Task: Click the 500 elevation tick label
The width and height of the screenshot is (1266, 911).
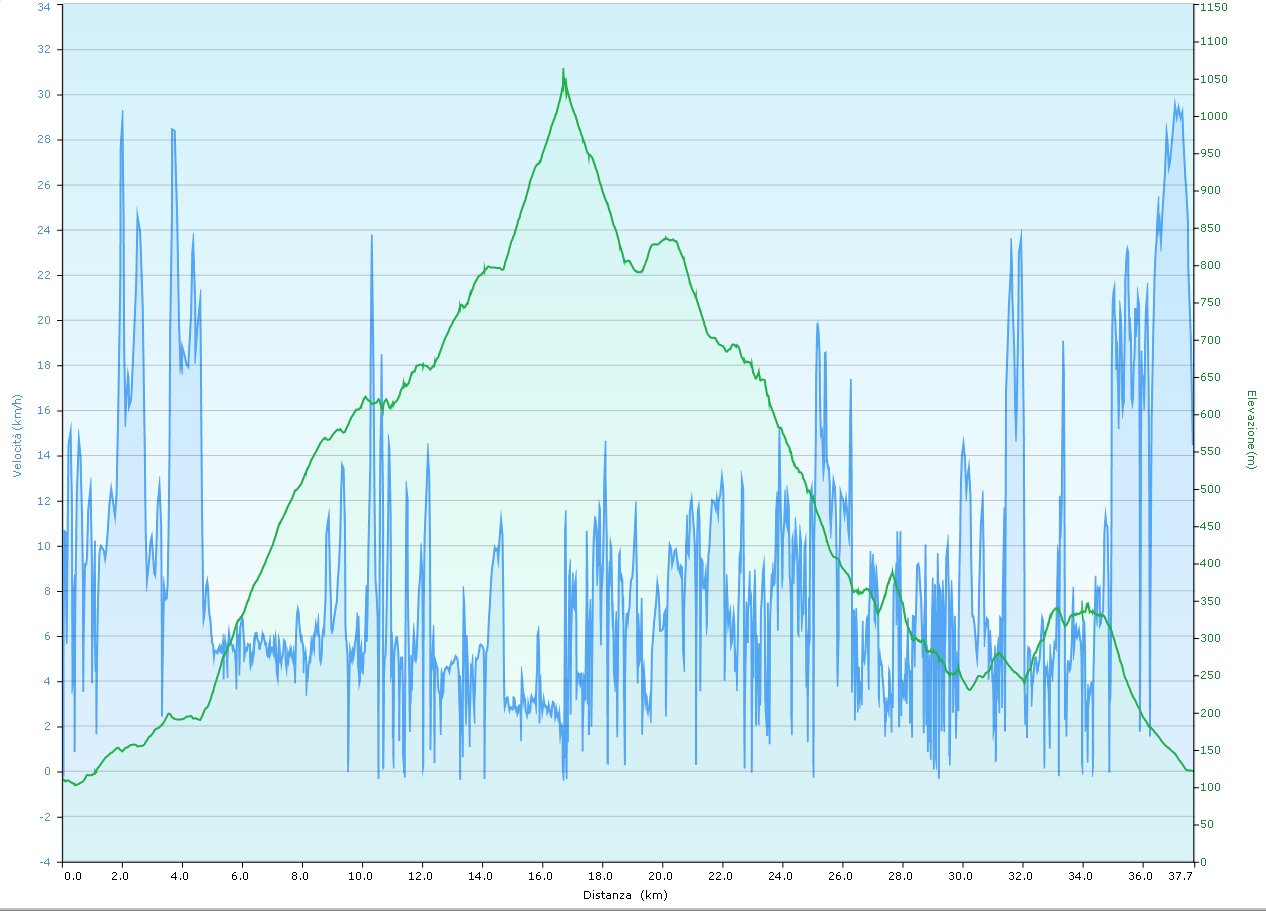Action: (x=1208, y=489)
